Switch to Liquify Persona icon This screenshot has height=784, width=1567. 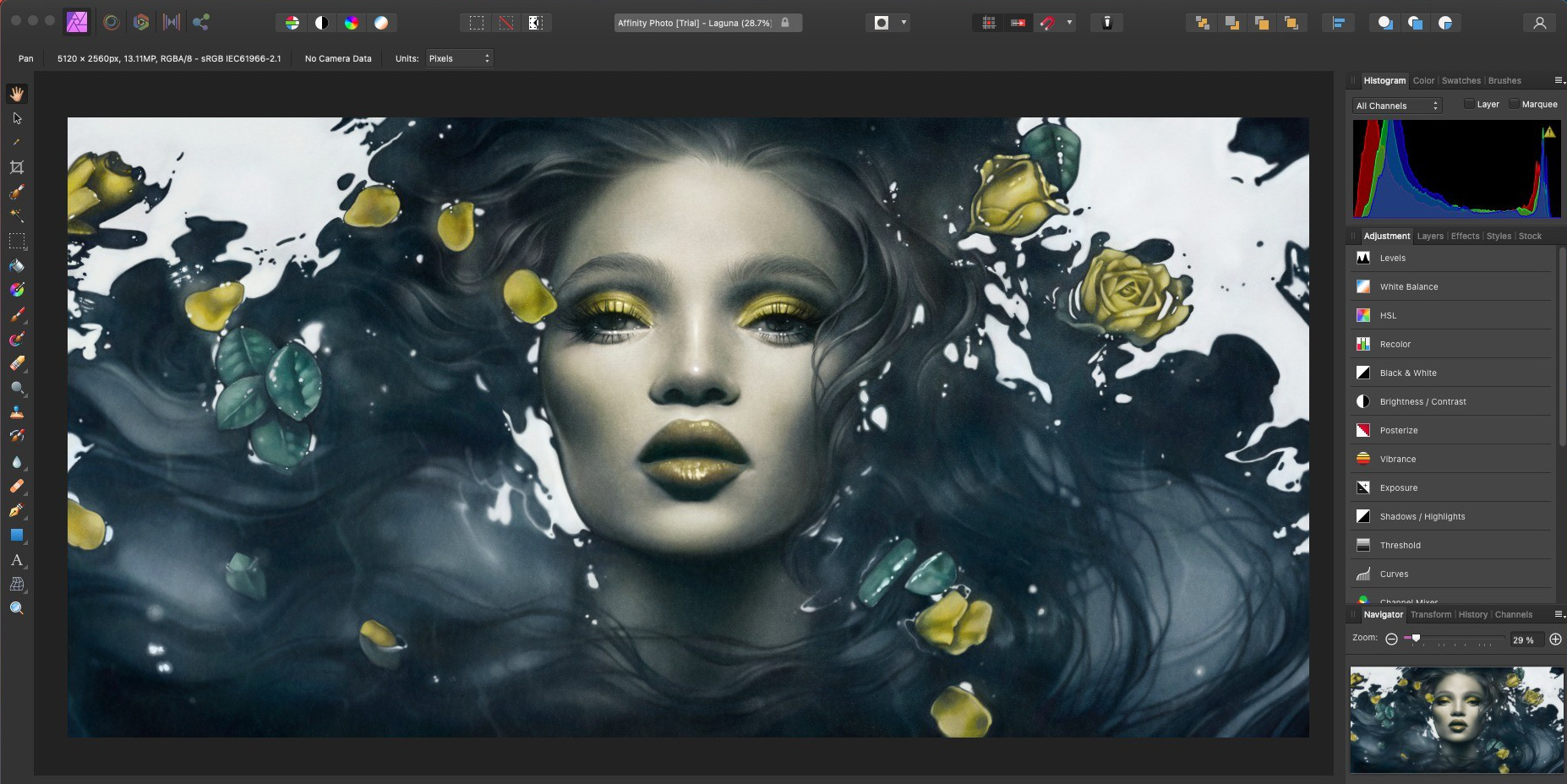(111, 23)
